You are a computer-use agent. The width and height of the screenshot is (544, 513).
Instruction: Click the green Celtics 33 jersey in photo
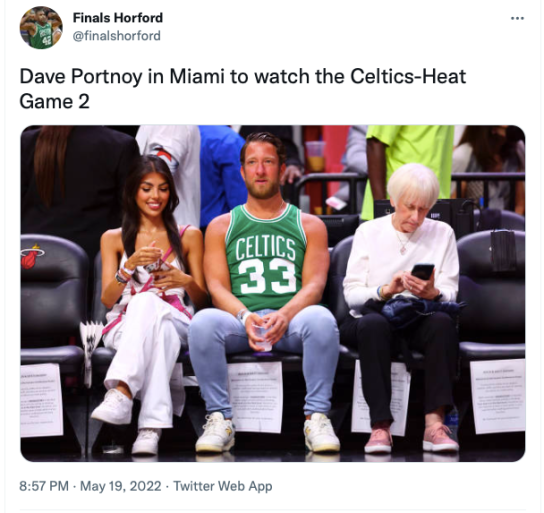pyautogui.click(x=266, y=258)
